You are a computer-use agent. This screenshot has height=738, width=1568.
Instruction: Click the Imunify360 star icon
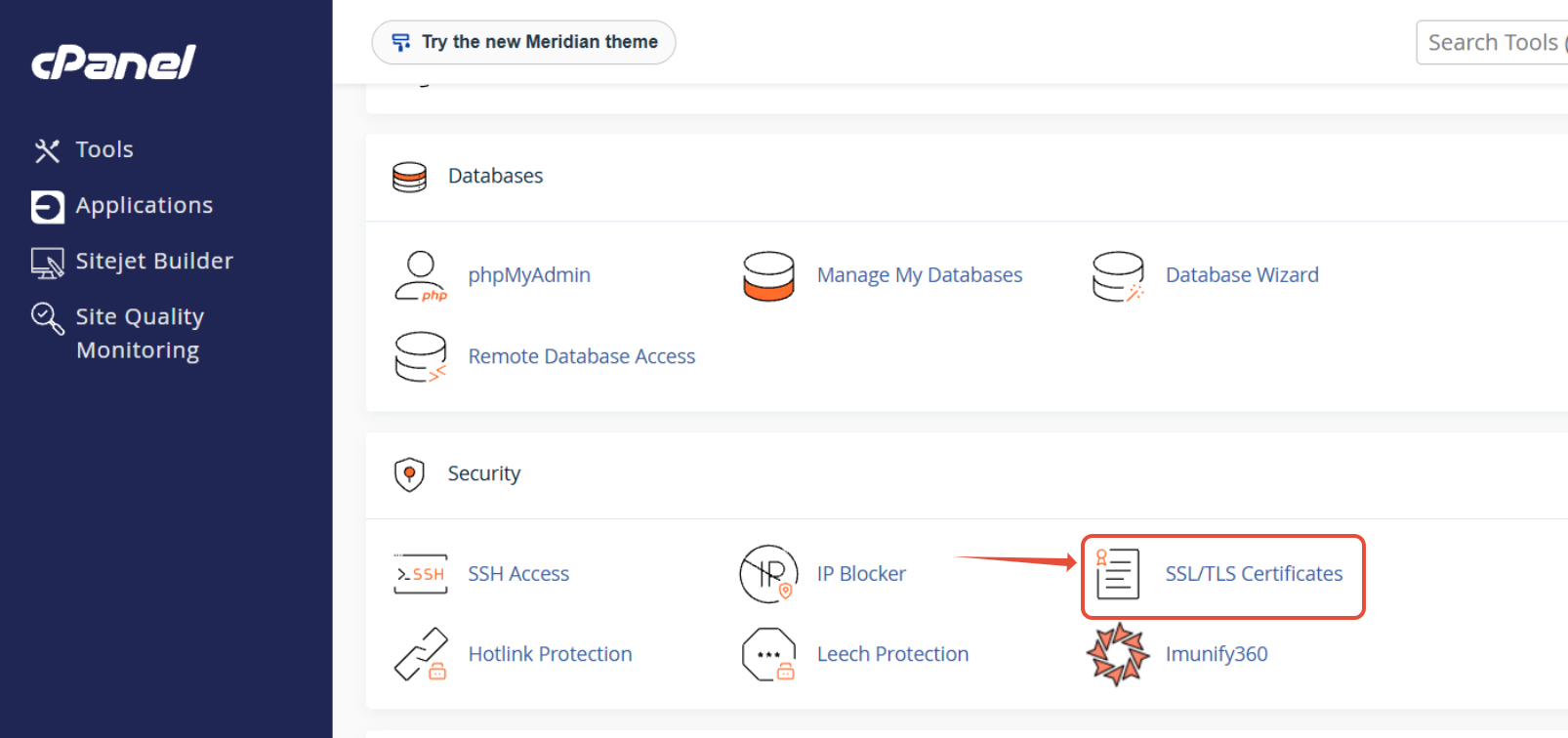coord(1118,654)
